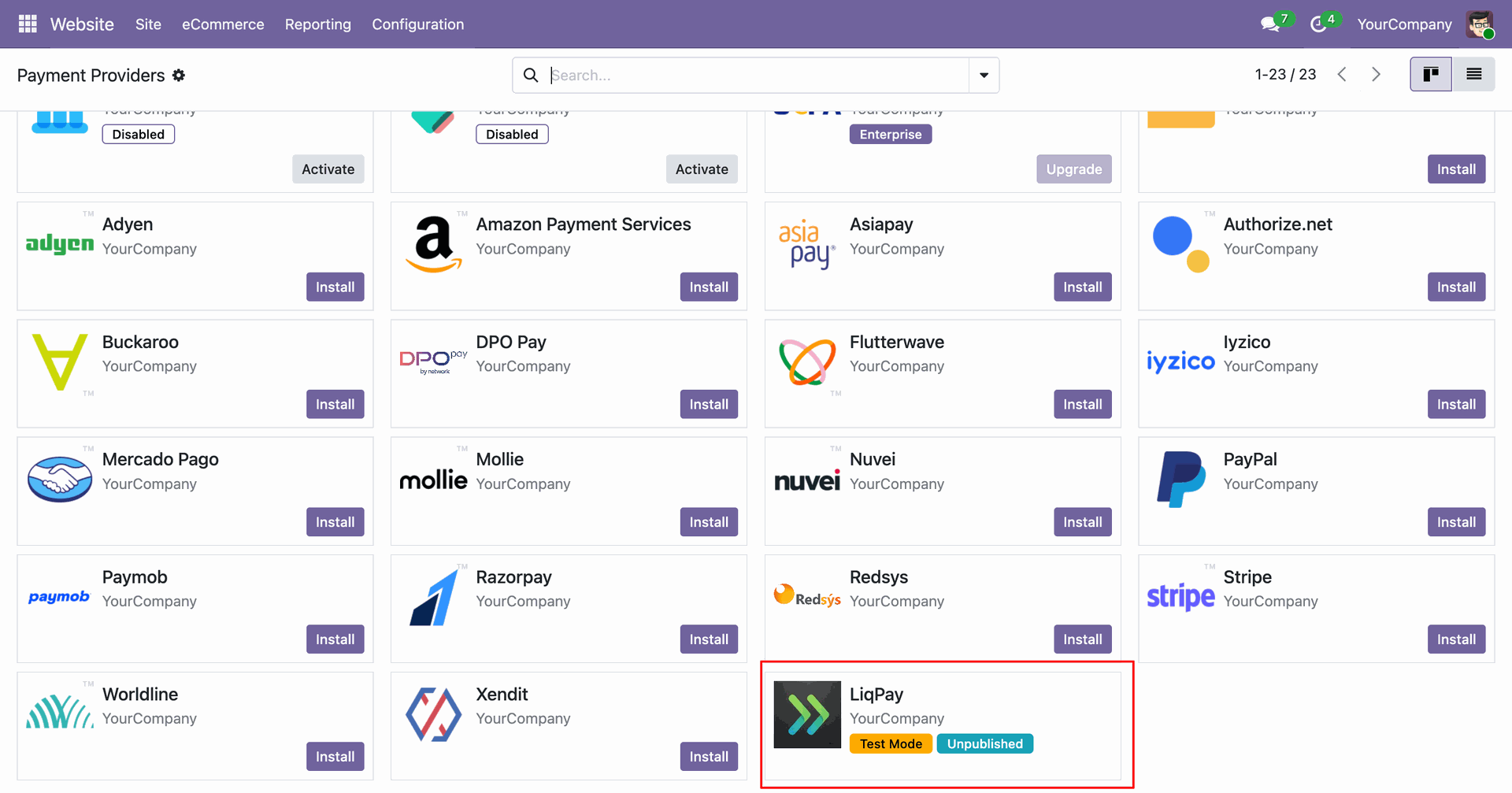Open the eCommerce menu
The image size is (1512, 793).
(x=223, y=24)
